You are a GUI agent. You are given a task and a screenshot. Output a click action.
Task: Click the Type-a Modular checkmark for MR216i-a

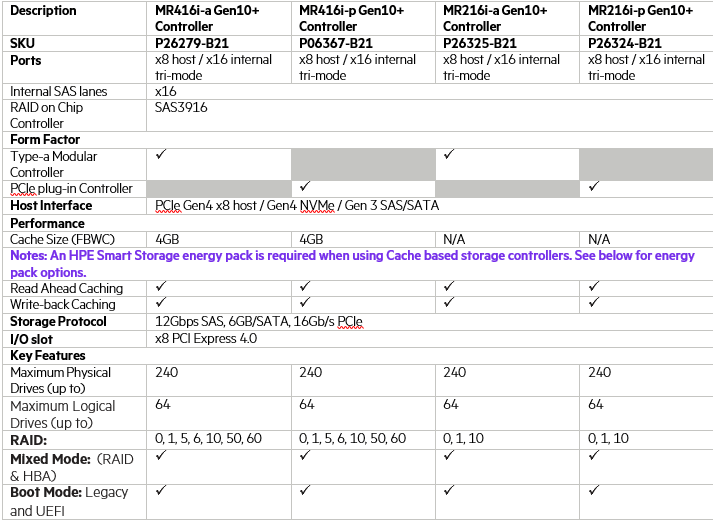(x=449, y=155)
